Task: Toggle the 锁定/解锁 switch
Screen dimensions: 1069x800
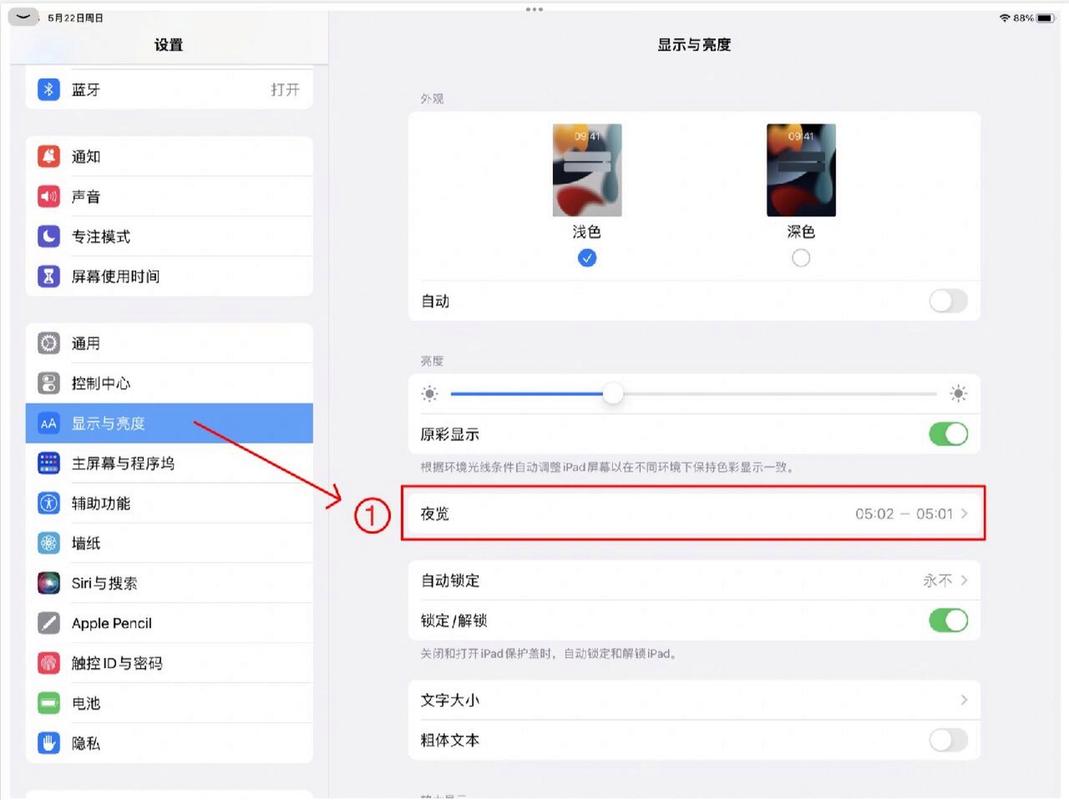Action: 948,620
